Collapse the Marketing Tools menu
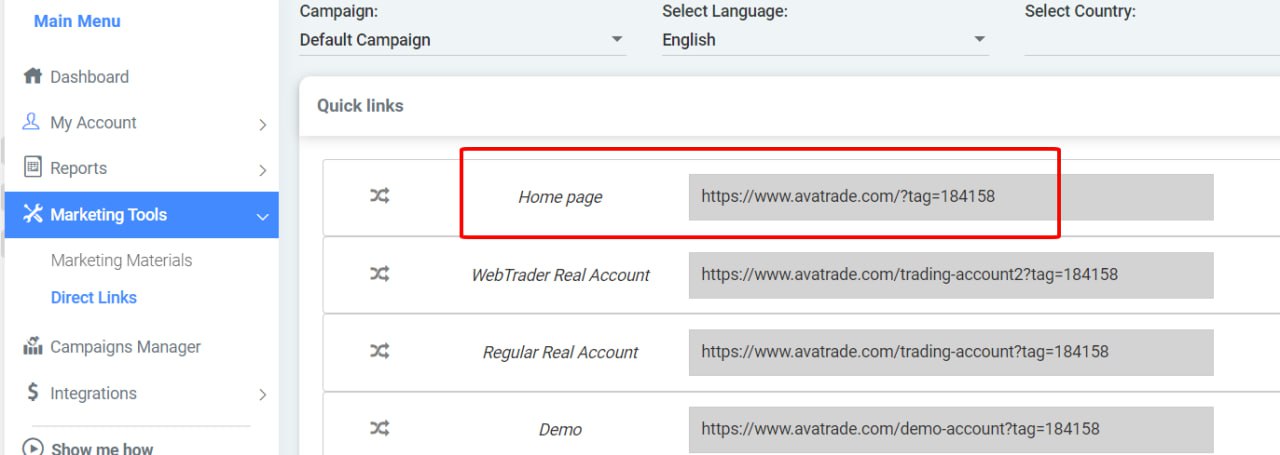 pos(262,216)
